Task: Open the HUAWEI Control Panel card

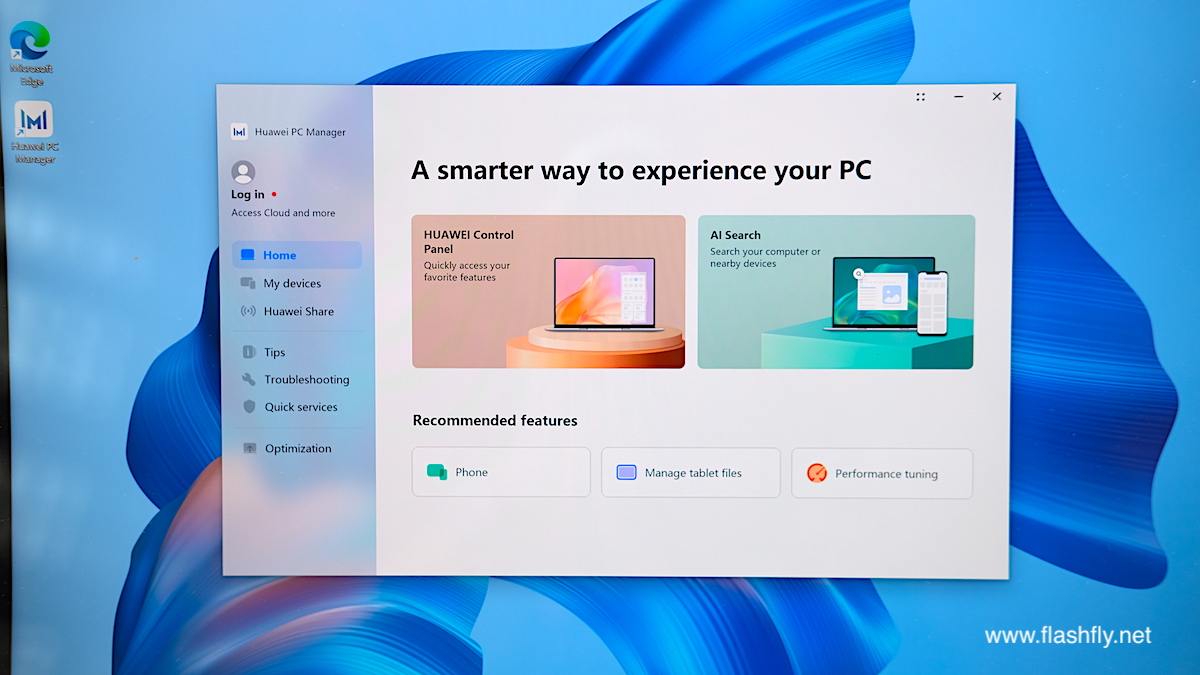Action: 548,292
